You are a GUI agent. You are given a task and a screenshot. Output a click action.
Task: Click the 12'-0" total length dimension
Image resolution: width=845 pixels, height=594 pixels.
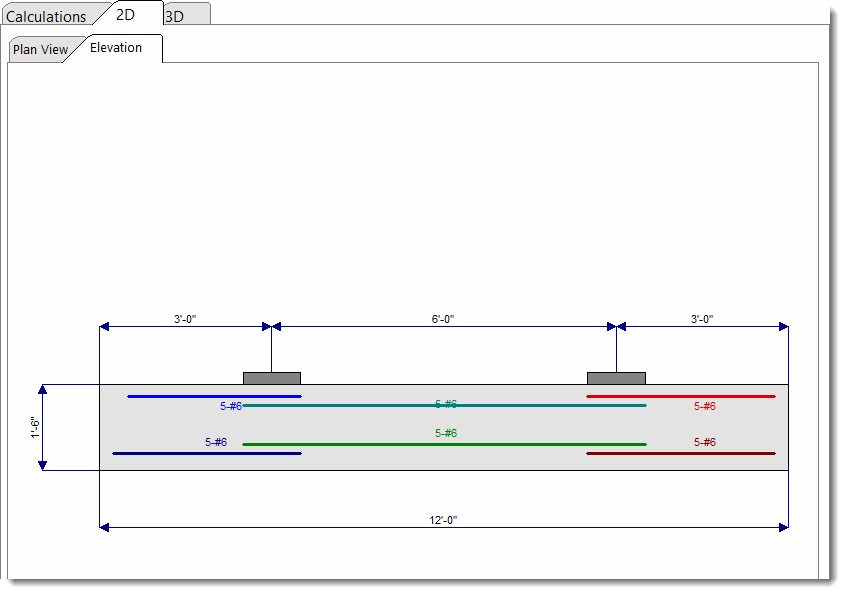443,519
